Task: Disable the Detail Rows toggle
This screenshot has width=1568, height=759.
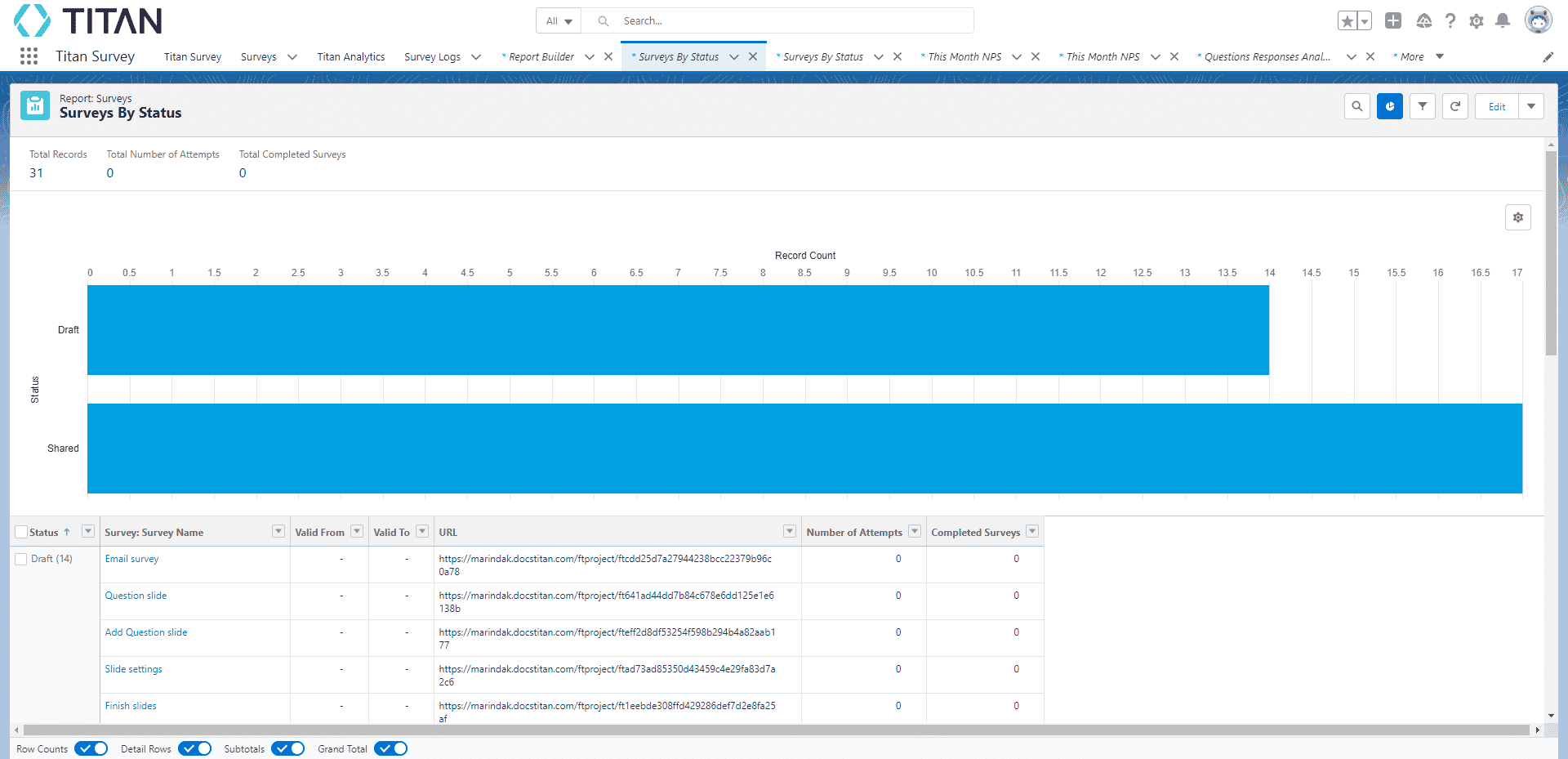Action: coord(194,748)
